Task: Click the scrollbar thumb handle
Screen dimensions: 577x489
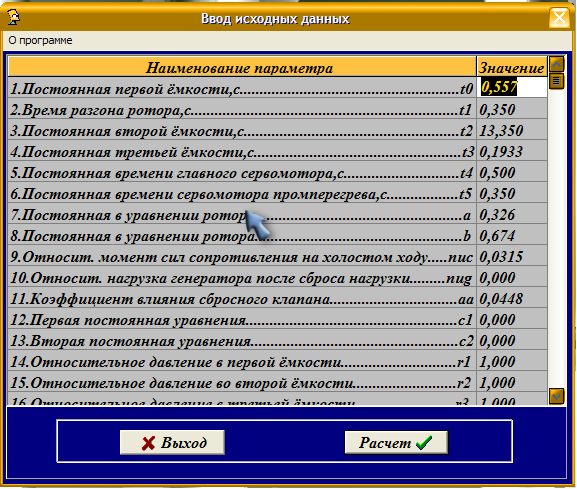Action: click(556, 81)
